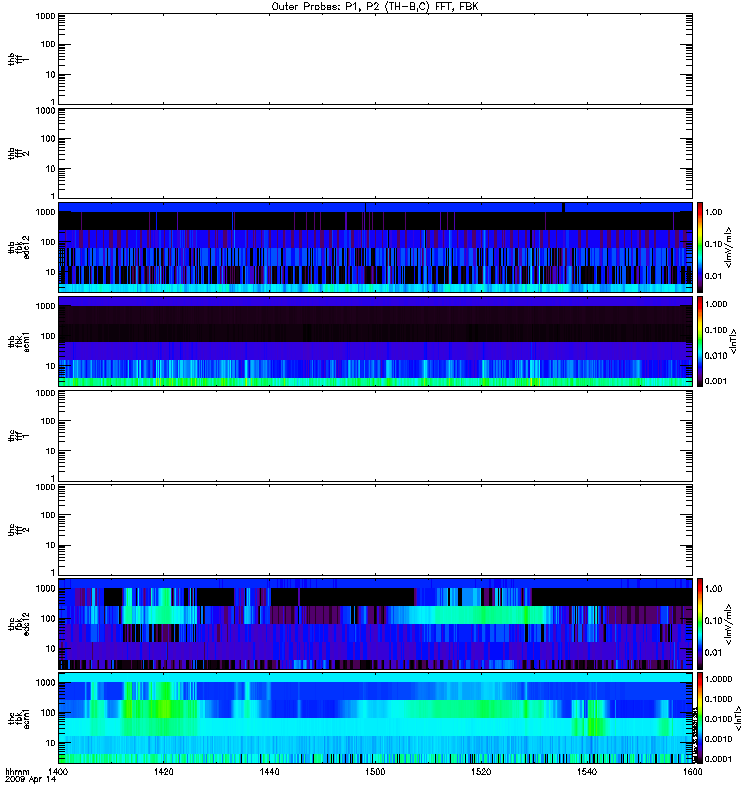Screen dimensions: 750x800
Task: Click the 1500 time axis label
Action: tap(375, 771)
